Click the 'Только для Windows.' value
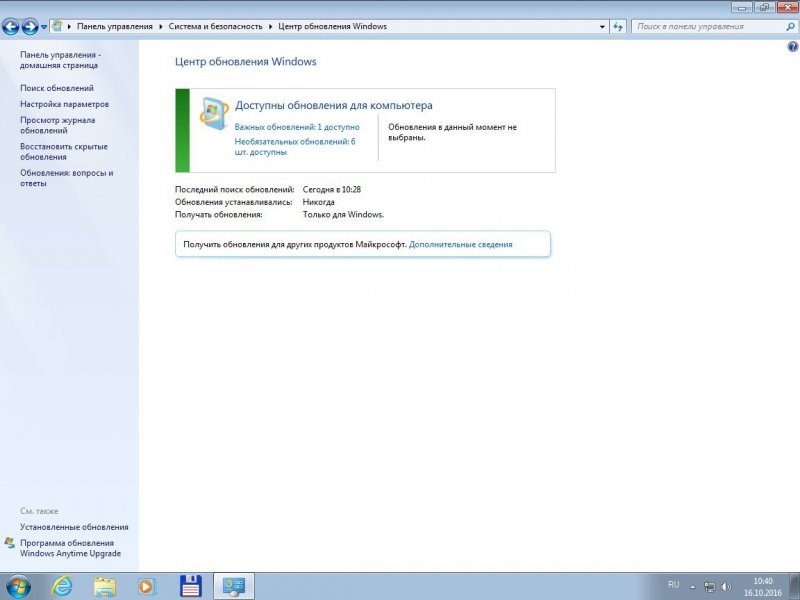 click(x=343, y=215)
